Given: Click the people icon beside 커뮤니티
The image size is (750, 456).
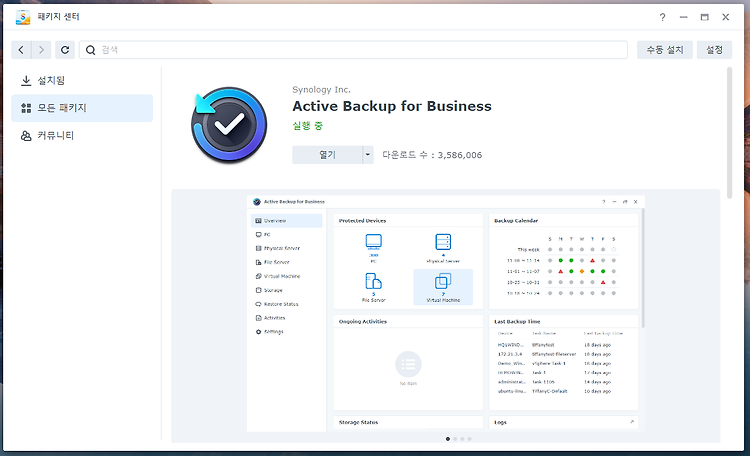Looking at the screenshot, I should pyautogui.click(x=26, y=136).
